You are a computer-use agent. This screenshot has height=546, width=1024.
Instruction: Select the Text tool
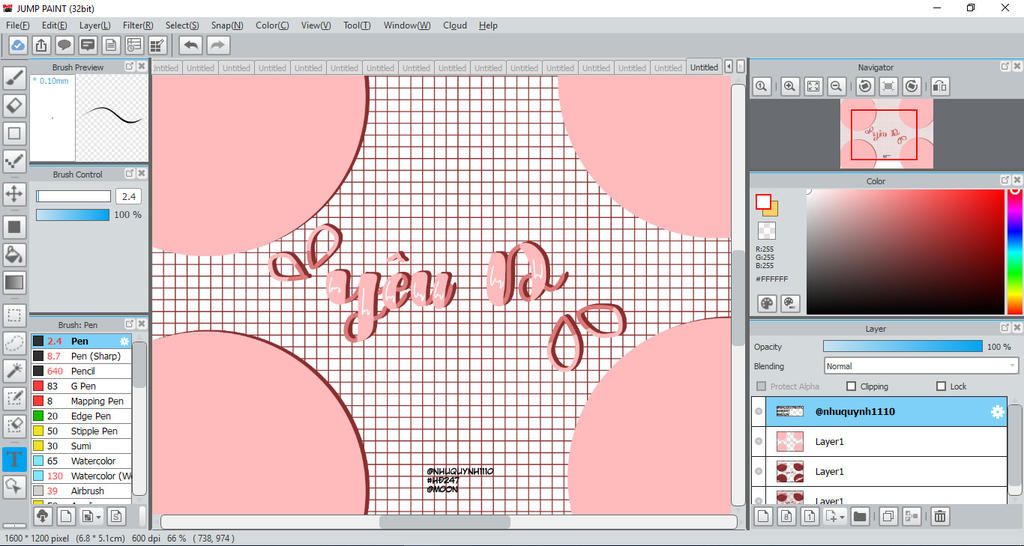pos(14,458)
